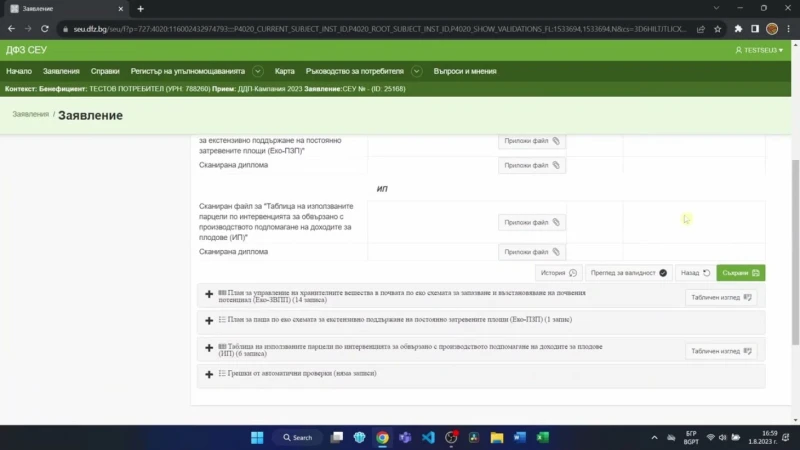Expand the ИП used parcels table section
800x450 pixels.
pyautogui.click(x=209, y=348)
